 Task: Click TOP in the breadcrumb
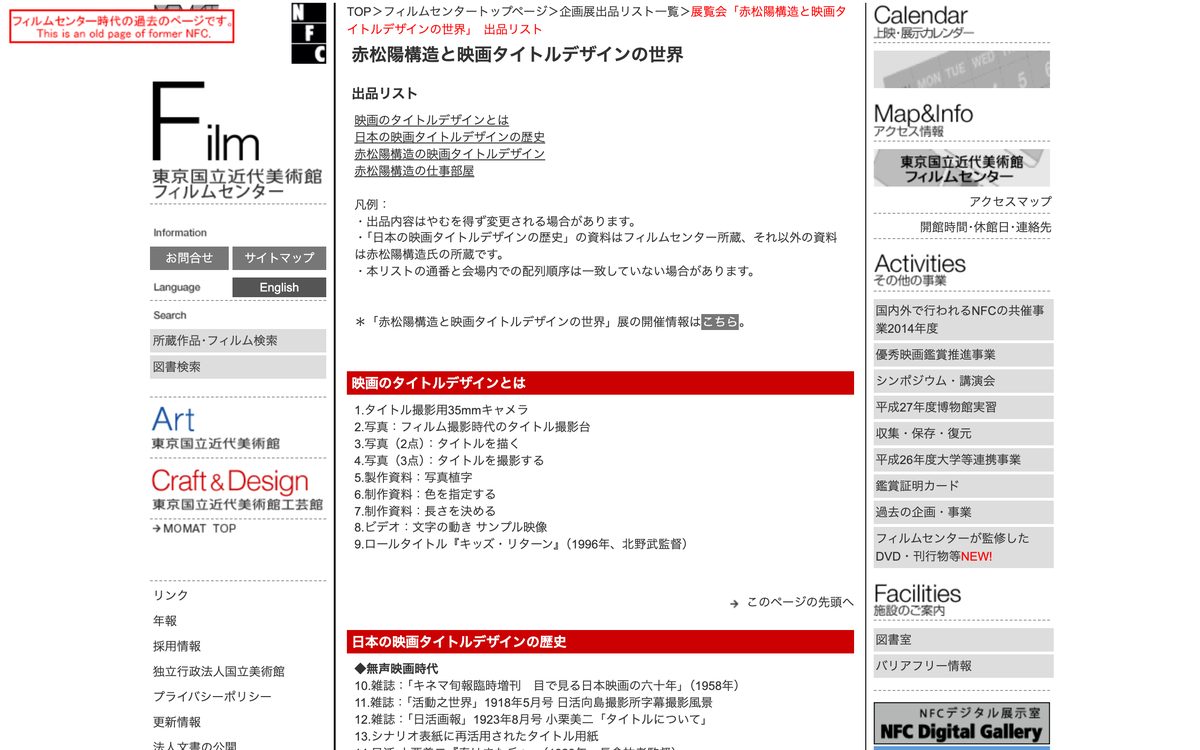pyautogui.click(x=359, y=12)
